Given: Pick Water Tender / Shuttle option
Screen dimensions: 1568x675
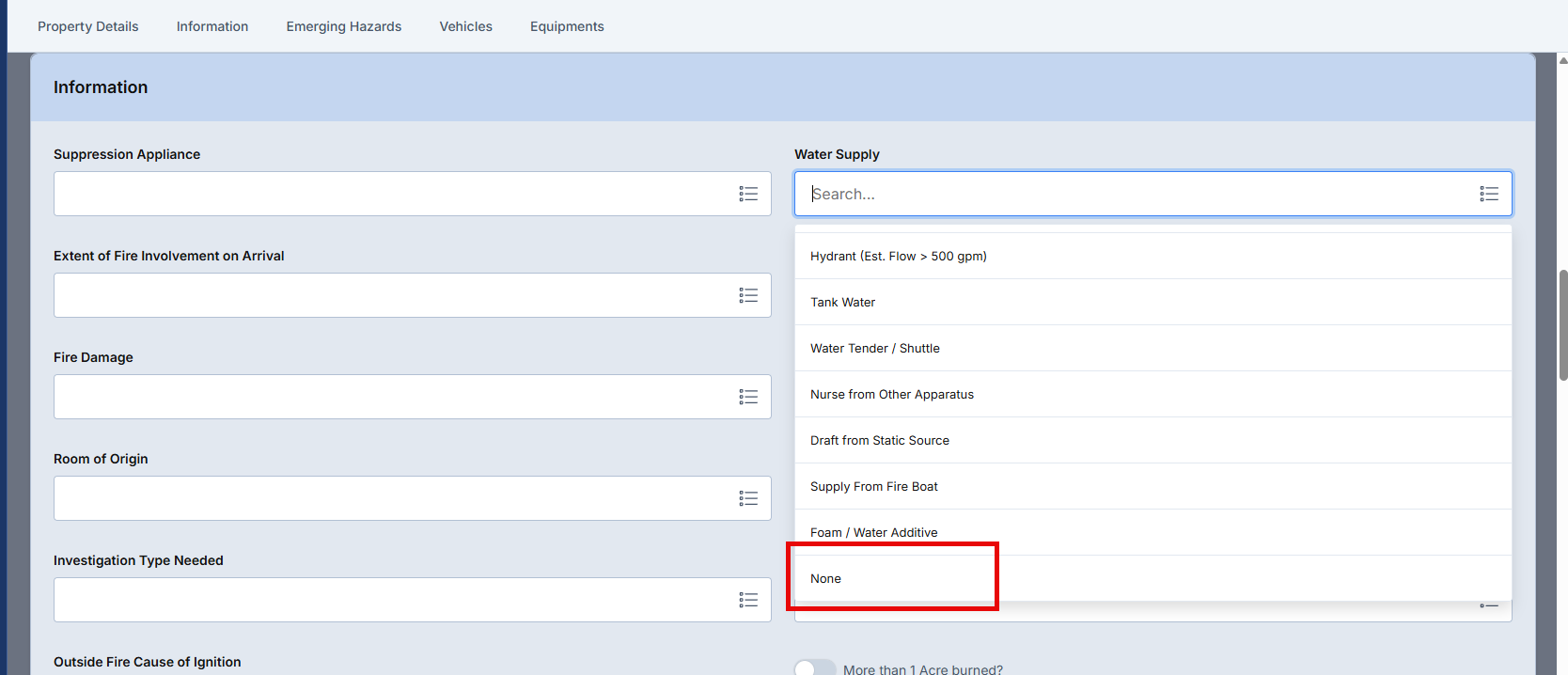Looking at the screenshot, I should coord(874,348).
